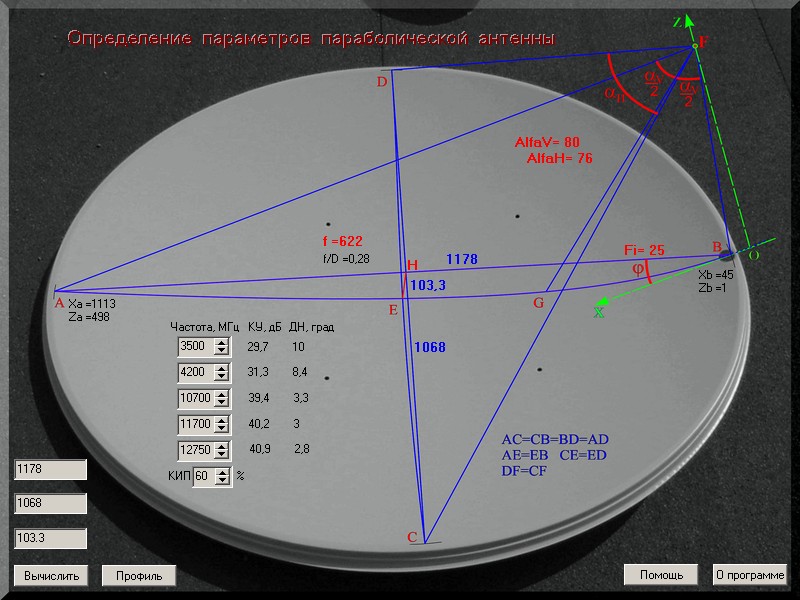800x600 pixels.
Task: Click the 'Za =498' coordinate text
Action: (x=89, y=317)
